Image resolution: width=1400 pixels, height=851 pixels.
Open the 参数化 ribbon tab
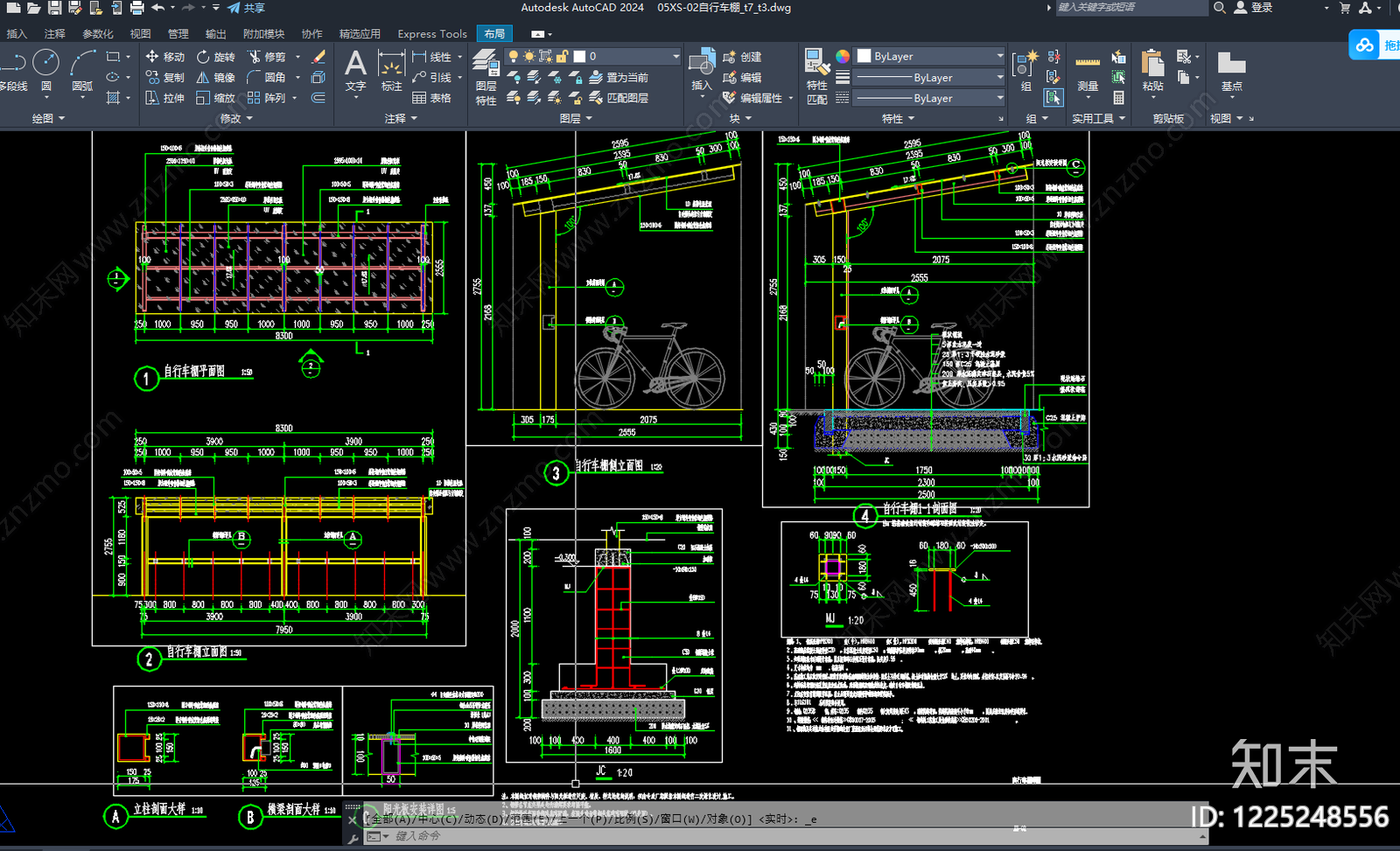[x=97, y=34]
